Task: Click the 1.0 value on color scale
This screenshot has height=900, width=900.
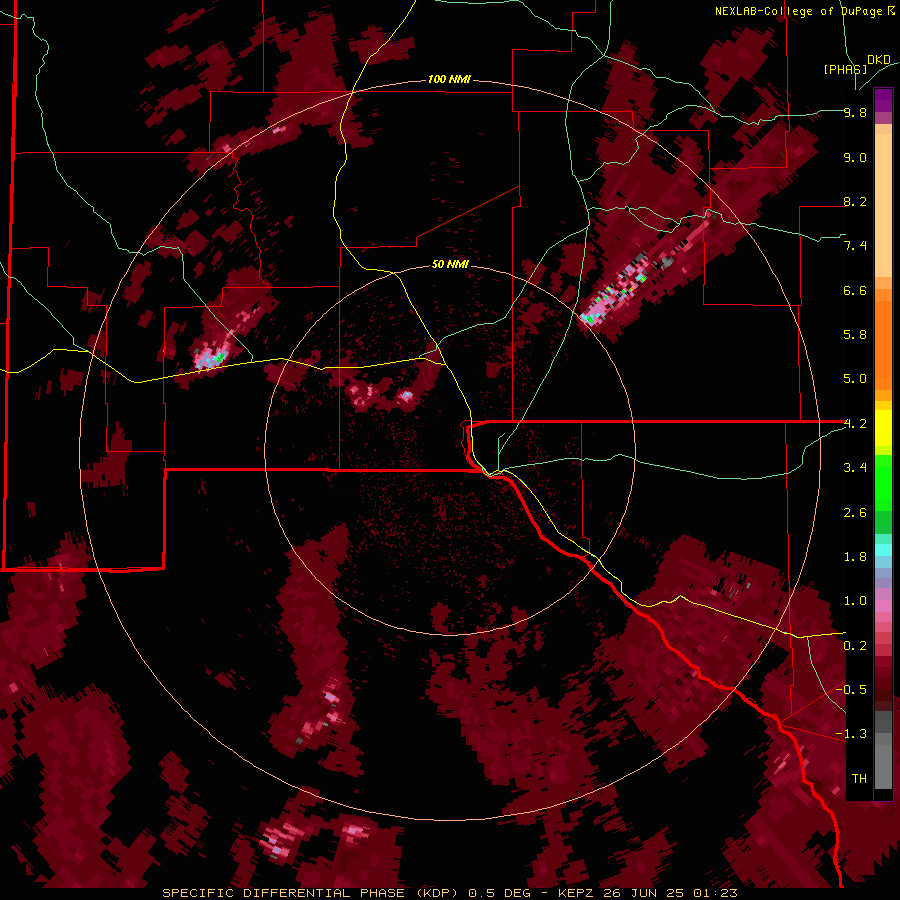Action: point(855,601)
